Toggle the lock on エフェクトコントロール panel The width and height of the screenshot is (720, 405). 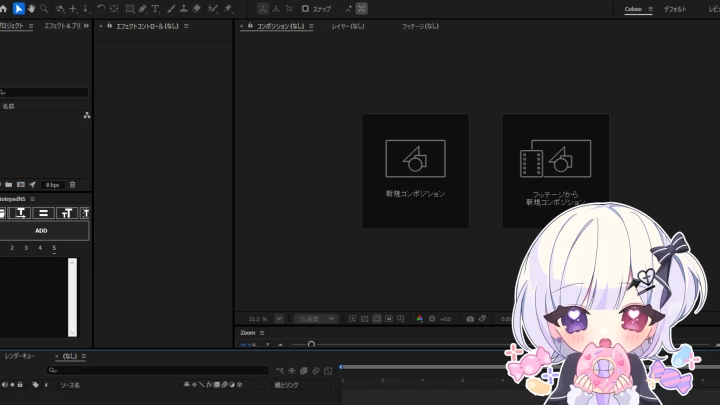(x=110, y=26)
